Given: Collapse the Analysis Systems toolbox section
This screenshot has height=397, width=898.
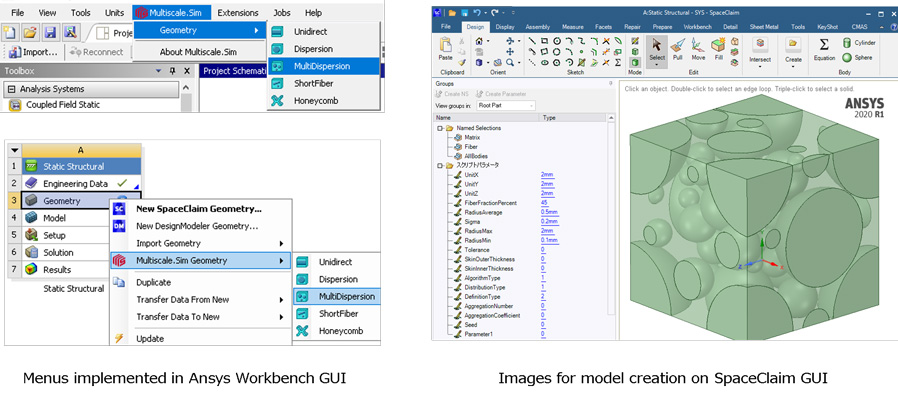Looking at the screenshot, I should (x=11, y=89).
